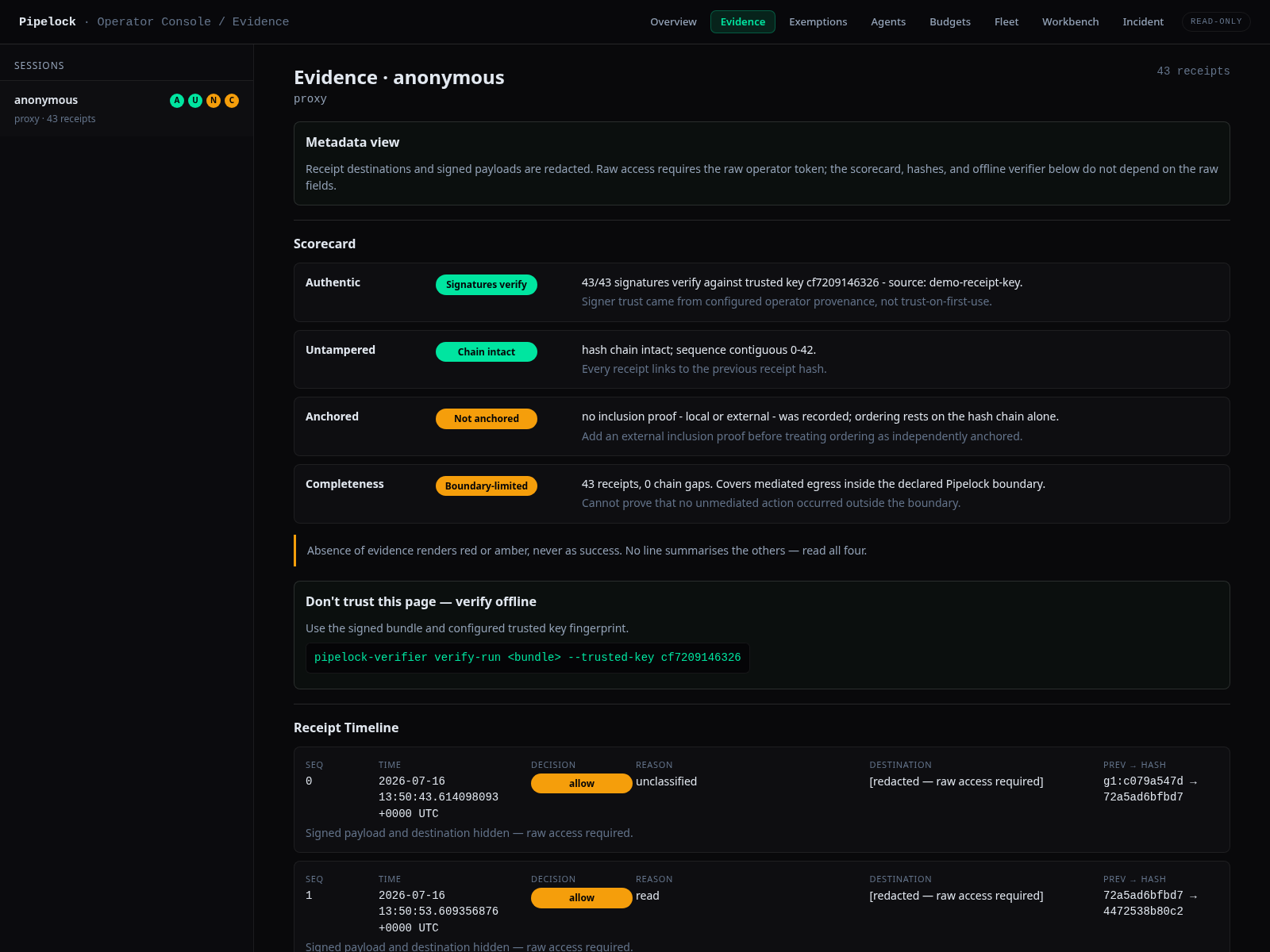1270x952 pixels.
Task: Click 'Evidence · anonymous' page title
Action: click(398, 78)
